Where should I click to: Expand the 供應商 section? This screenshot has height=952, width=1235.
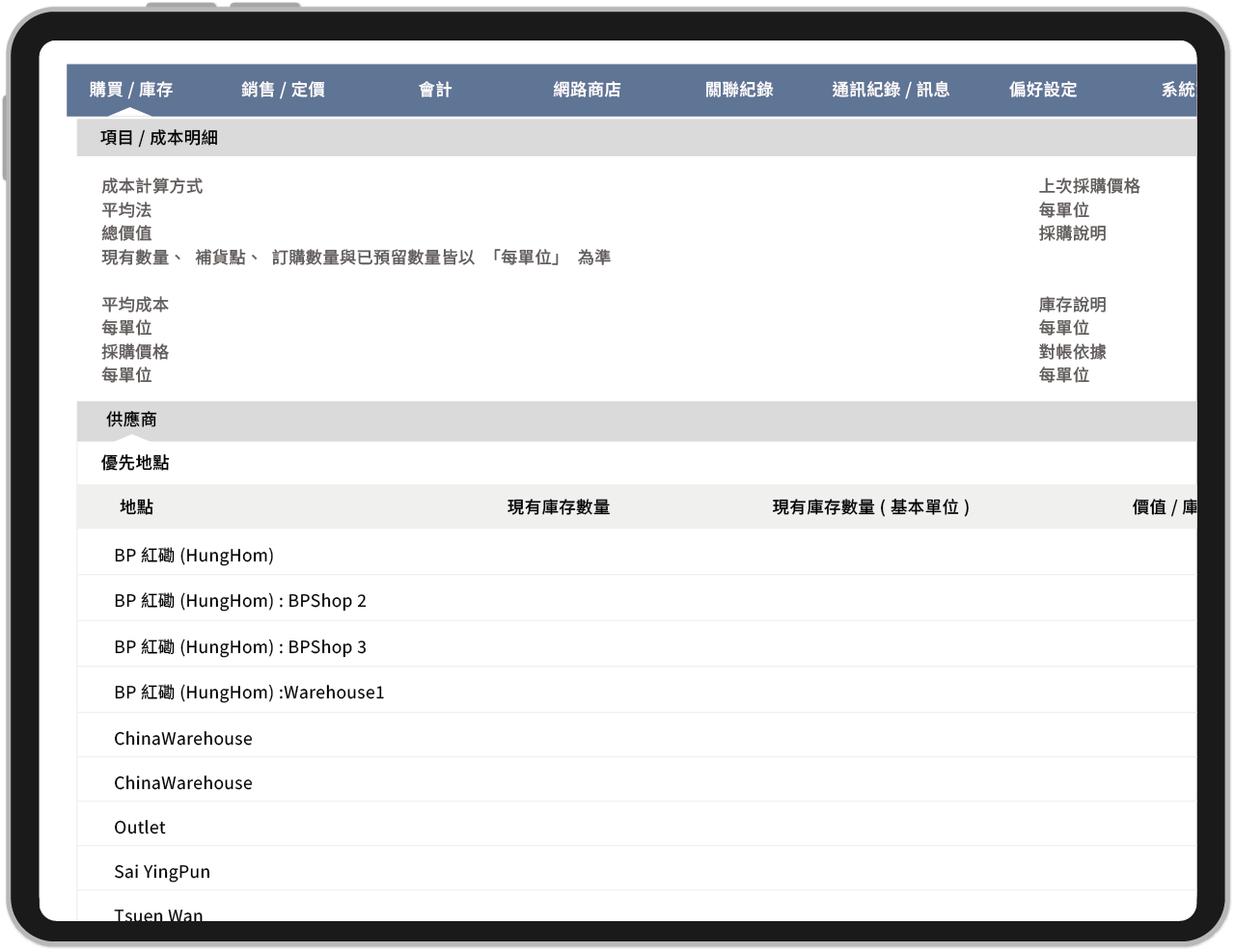click(x=128, y=420)
